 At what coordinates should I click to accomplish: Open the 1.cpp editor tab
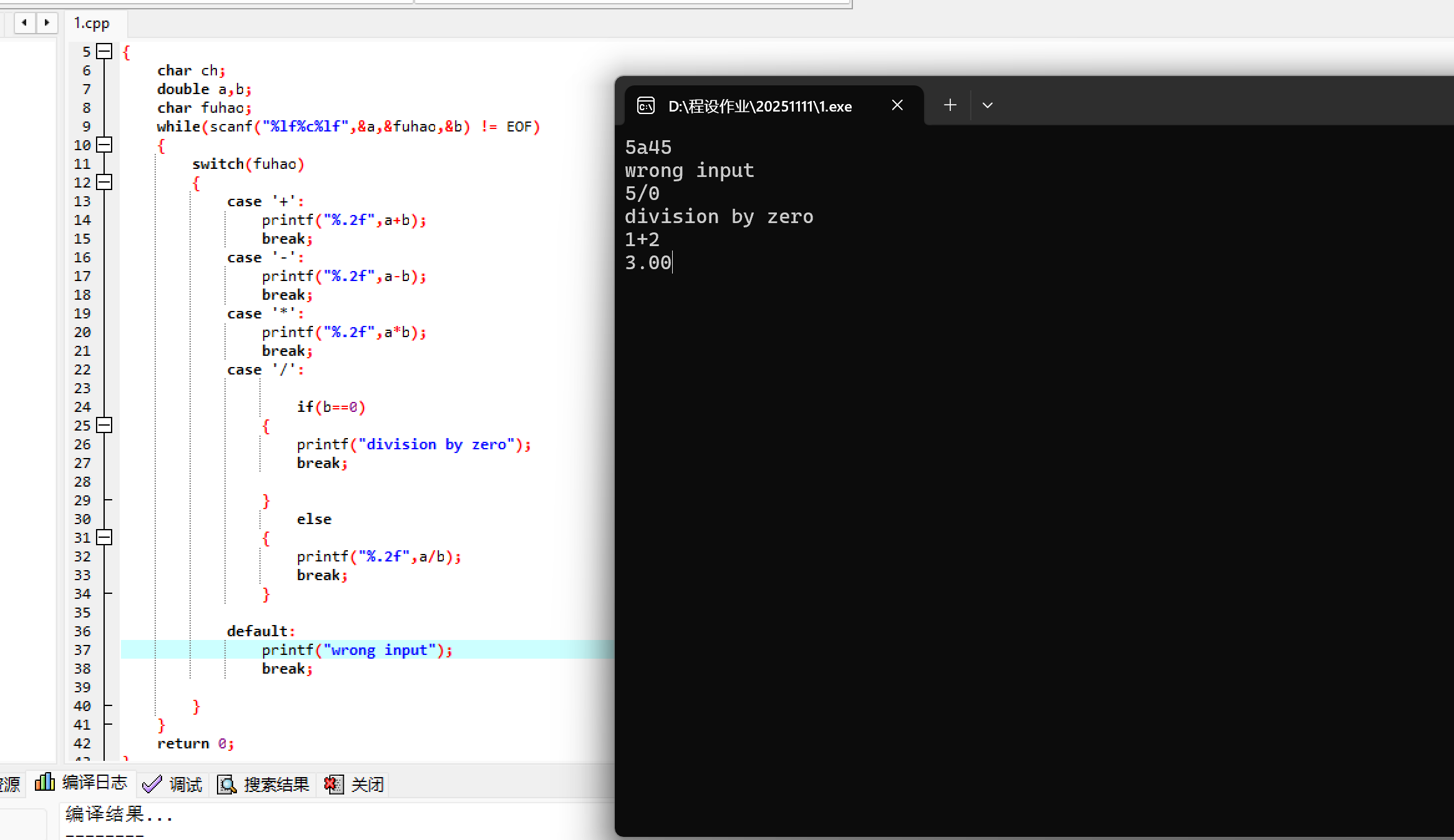(92, 24)
